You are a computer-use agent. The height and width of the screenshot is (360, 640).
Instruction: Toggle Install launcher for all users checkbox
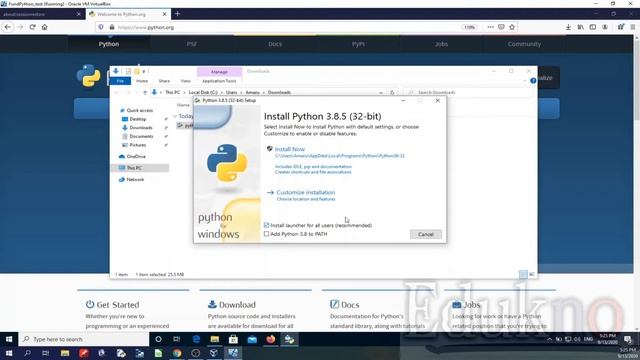[267, 225]
